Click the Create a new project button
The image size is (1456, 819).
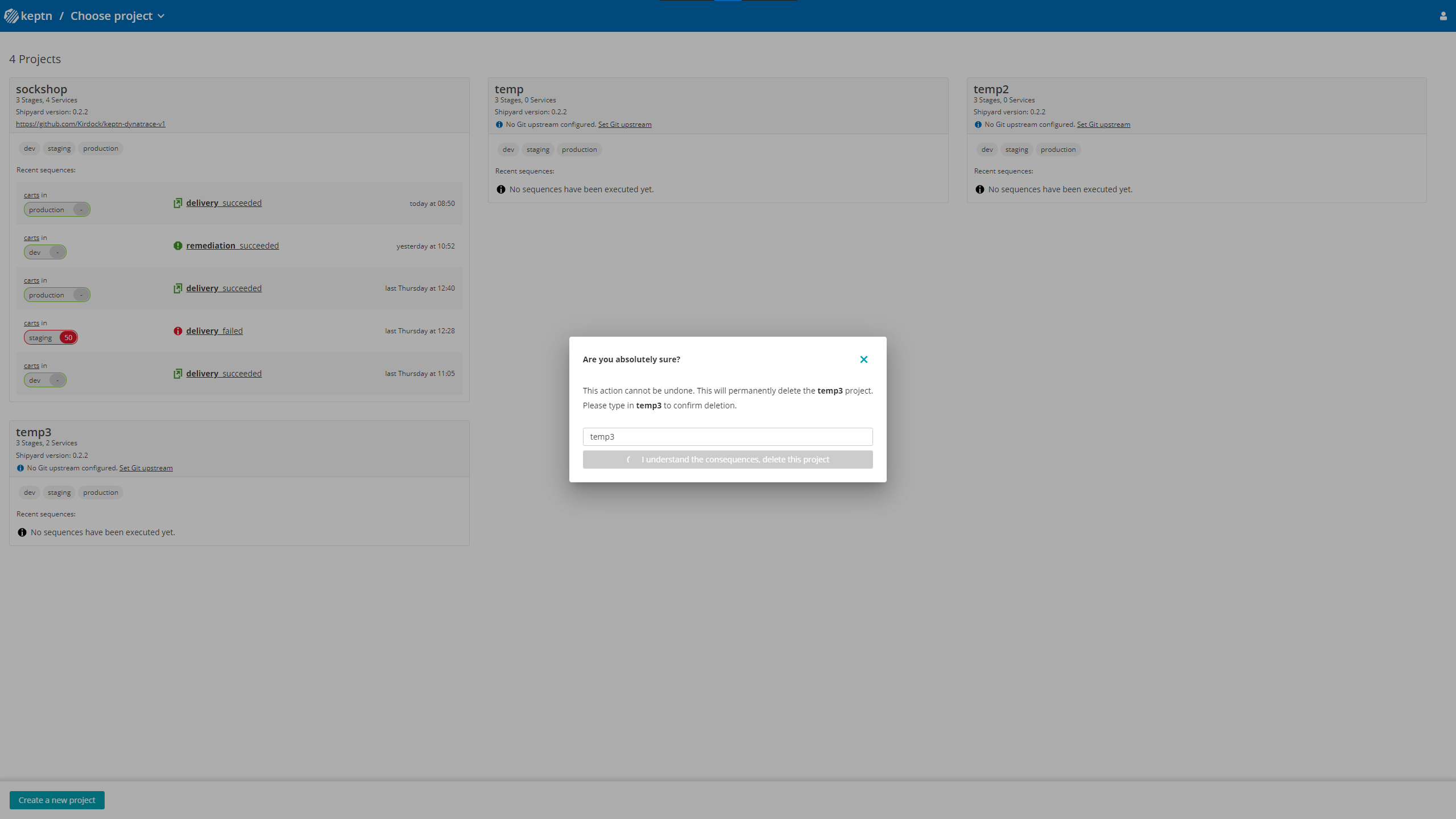[56, 800]
